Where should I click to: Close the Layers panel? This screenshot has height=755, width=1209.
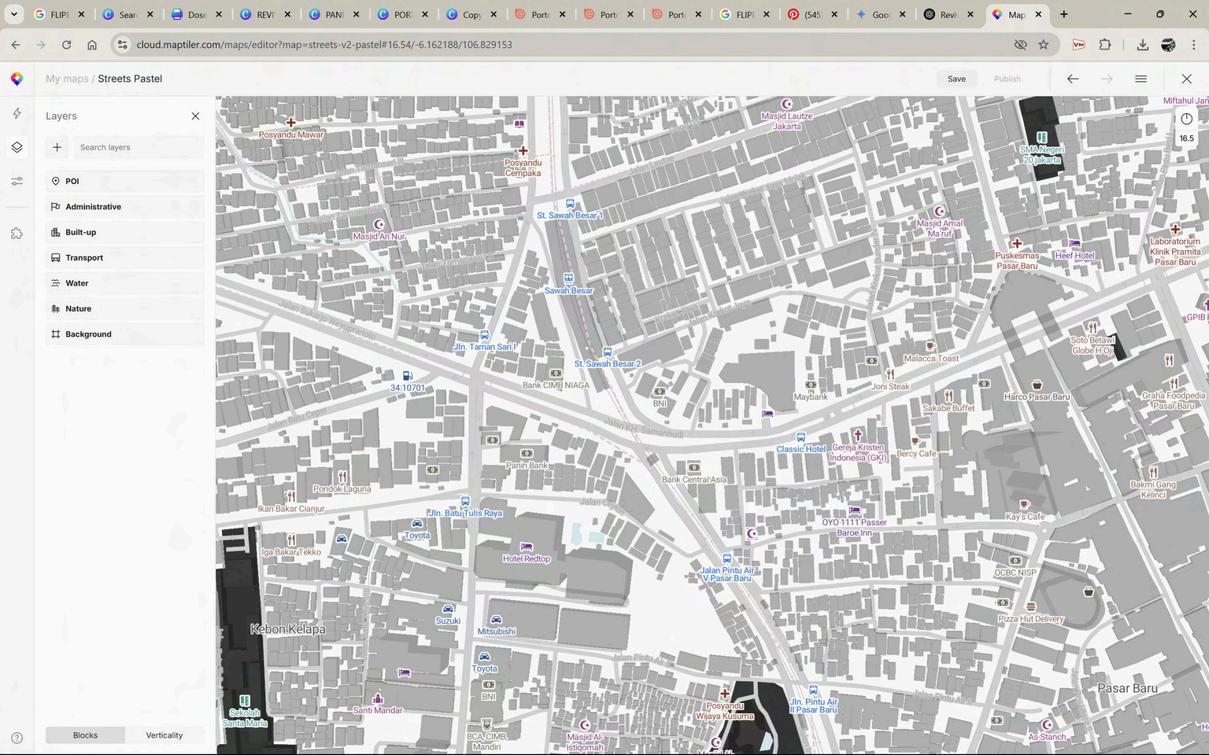point(195,116)
